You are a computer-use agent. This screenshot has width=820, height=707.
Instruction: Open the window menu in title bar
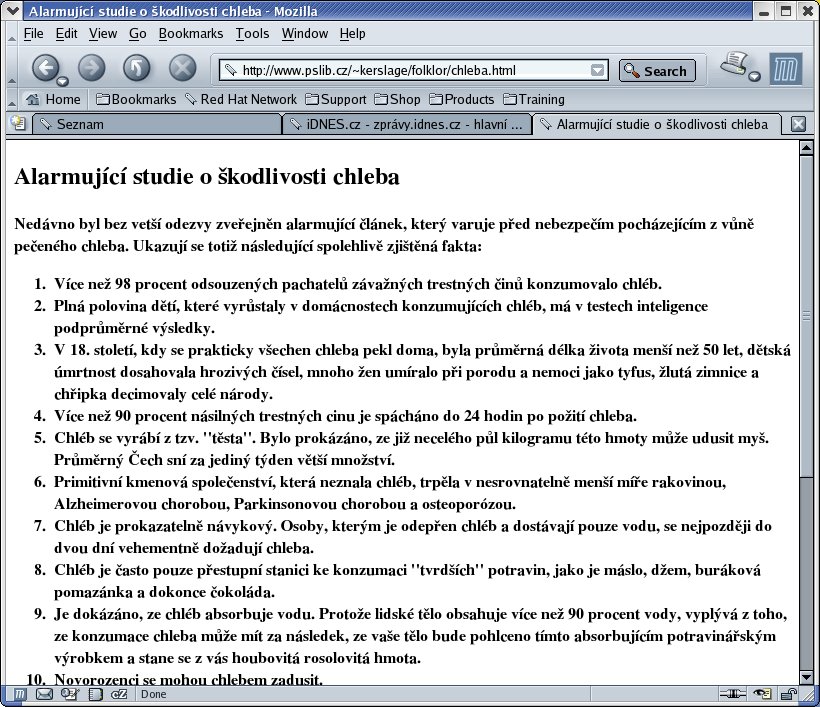coord(13,10)
